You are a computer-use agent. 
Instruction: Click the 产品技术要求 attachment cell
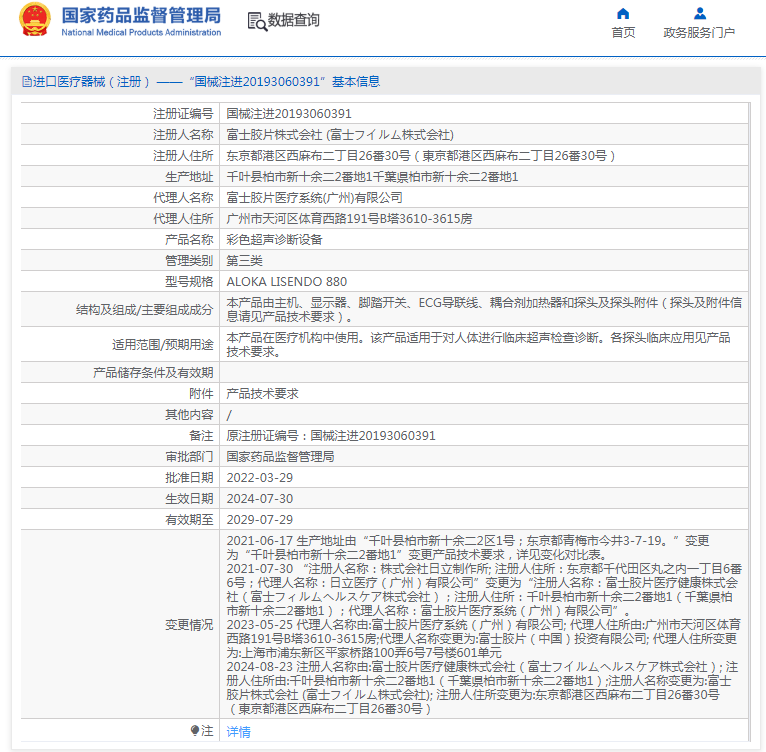coord(262,394)
